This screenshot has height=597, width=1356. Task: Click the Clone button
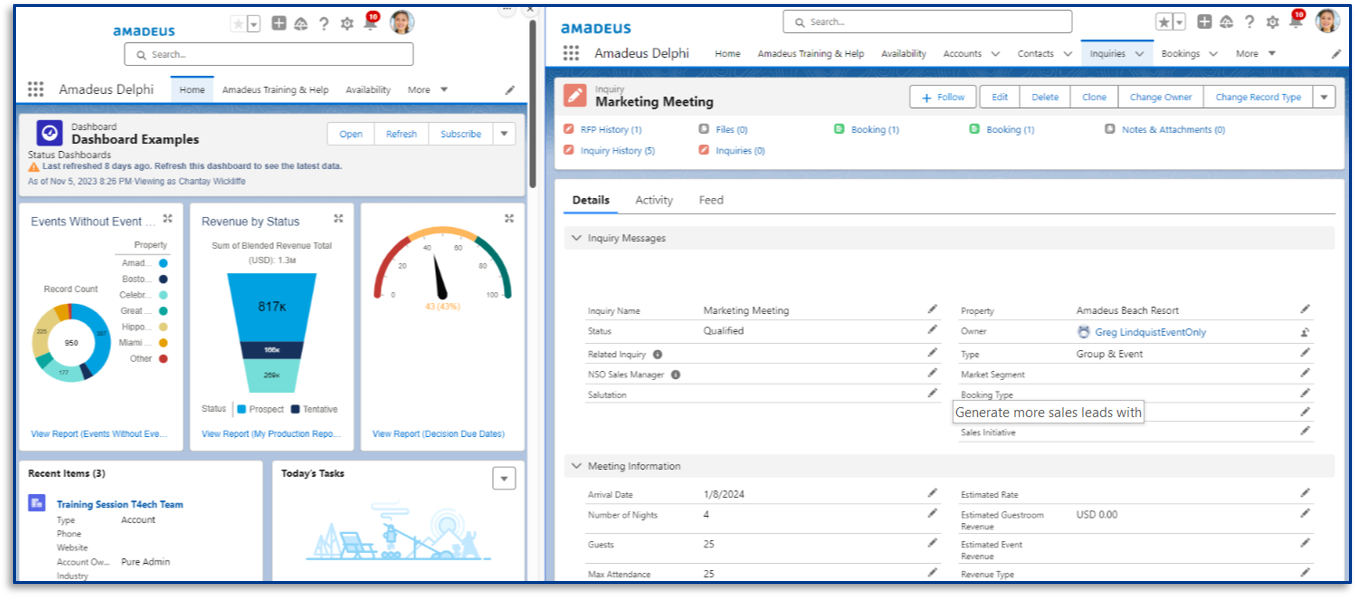pos(1094,97)
